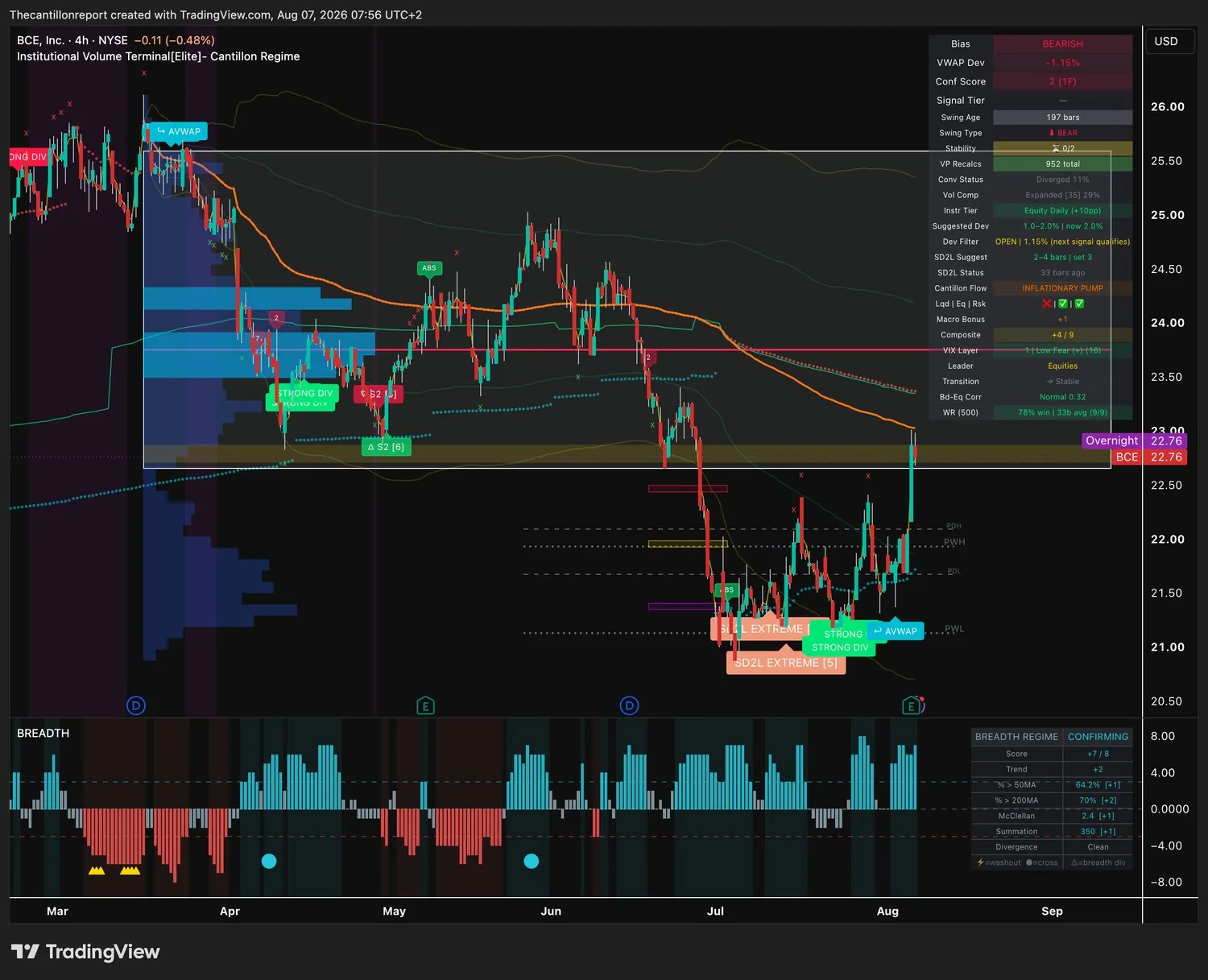The height and width of the screenshot is (980, 1208).
Task: Select the INFLATIONARY PUMP Cantillon Flow value
Action: 1063,288
